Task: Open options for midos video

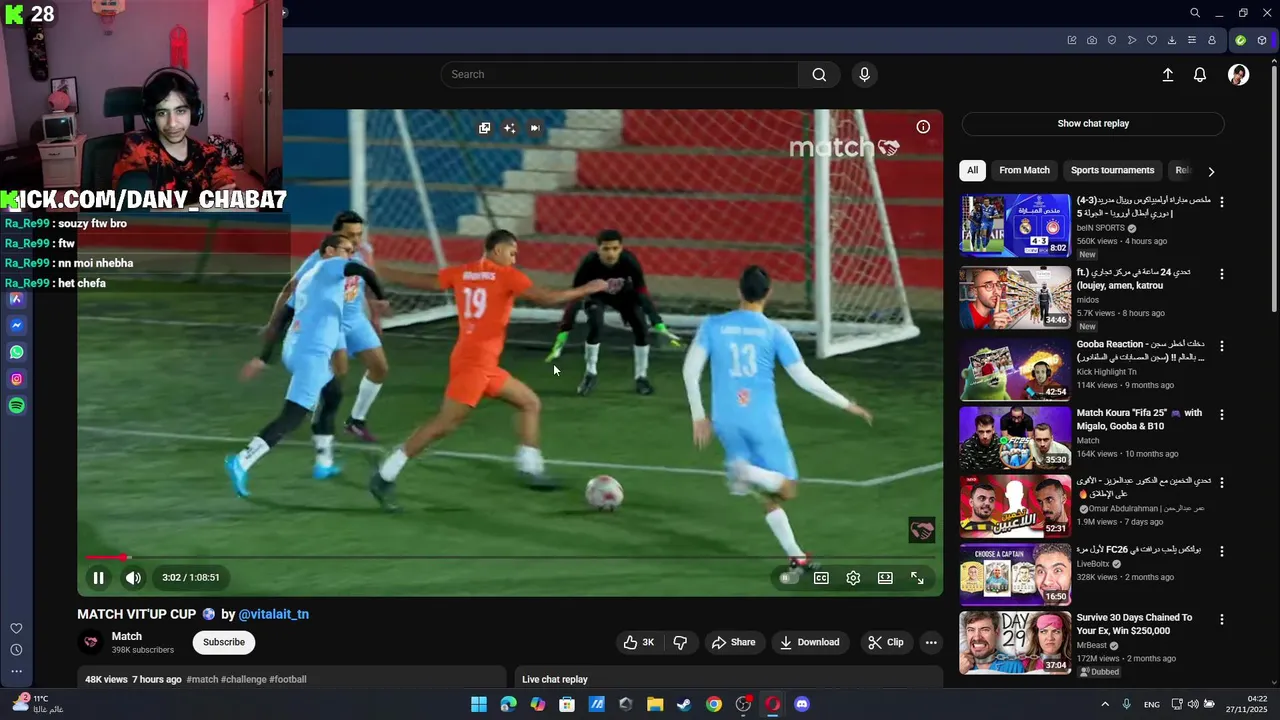Action: tap(1221, 274)
